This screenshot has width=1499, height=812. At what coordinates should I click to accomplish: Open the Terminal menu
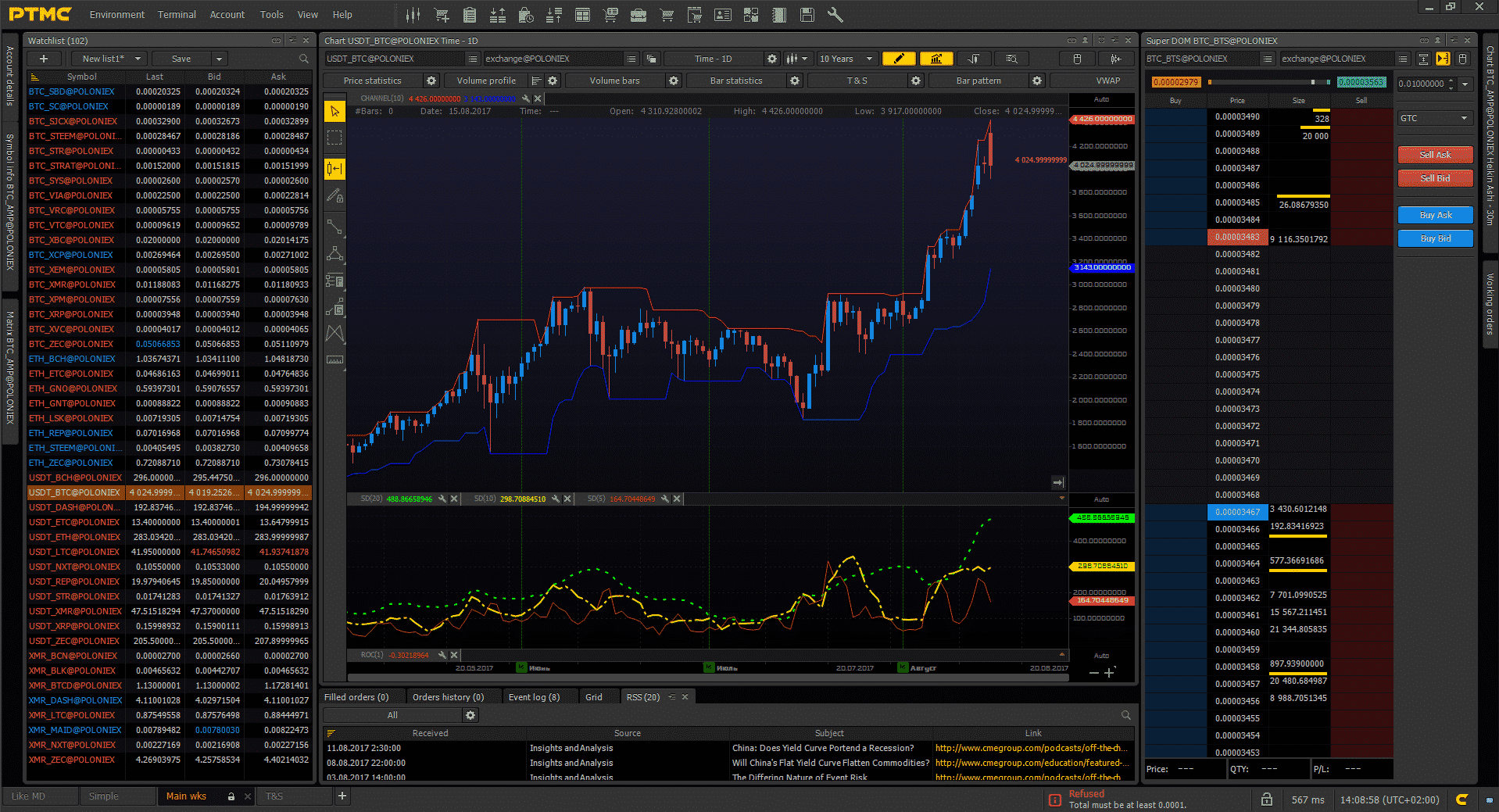click(x=177, y=15)
